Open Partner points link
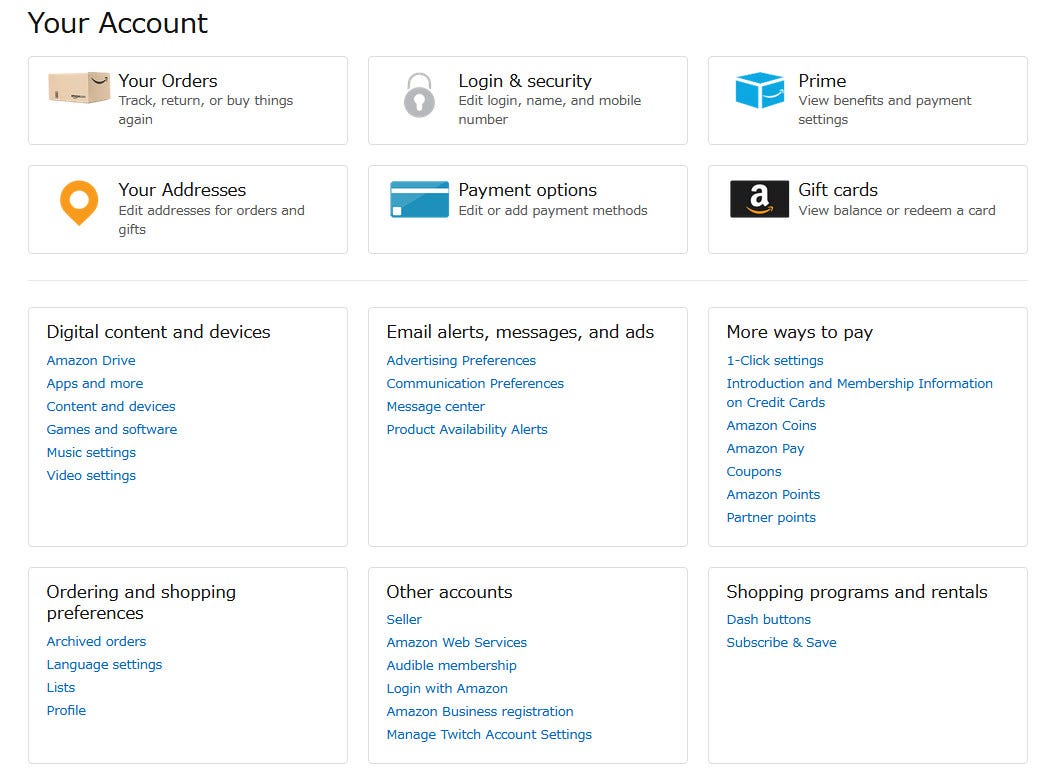The width and height of the screenshot is (1058, 777). tap(771, 517)
